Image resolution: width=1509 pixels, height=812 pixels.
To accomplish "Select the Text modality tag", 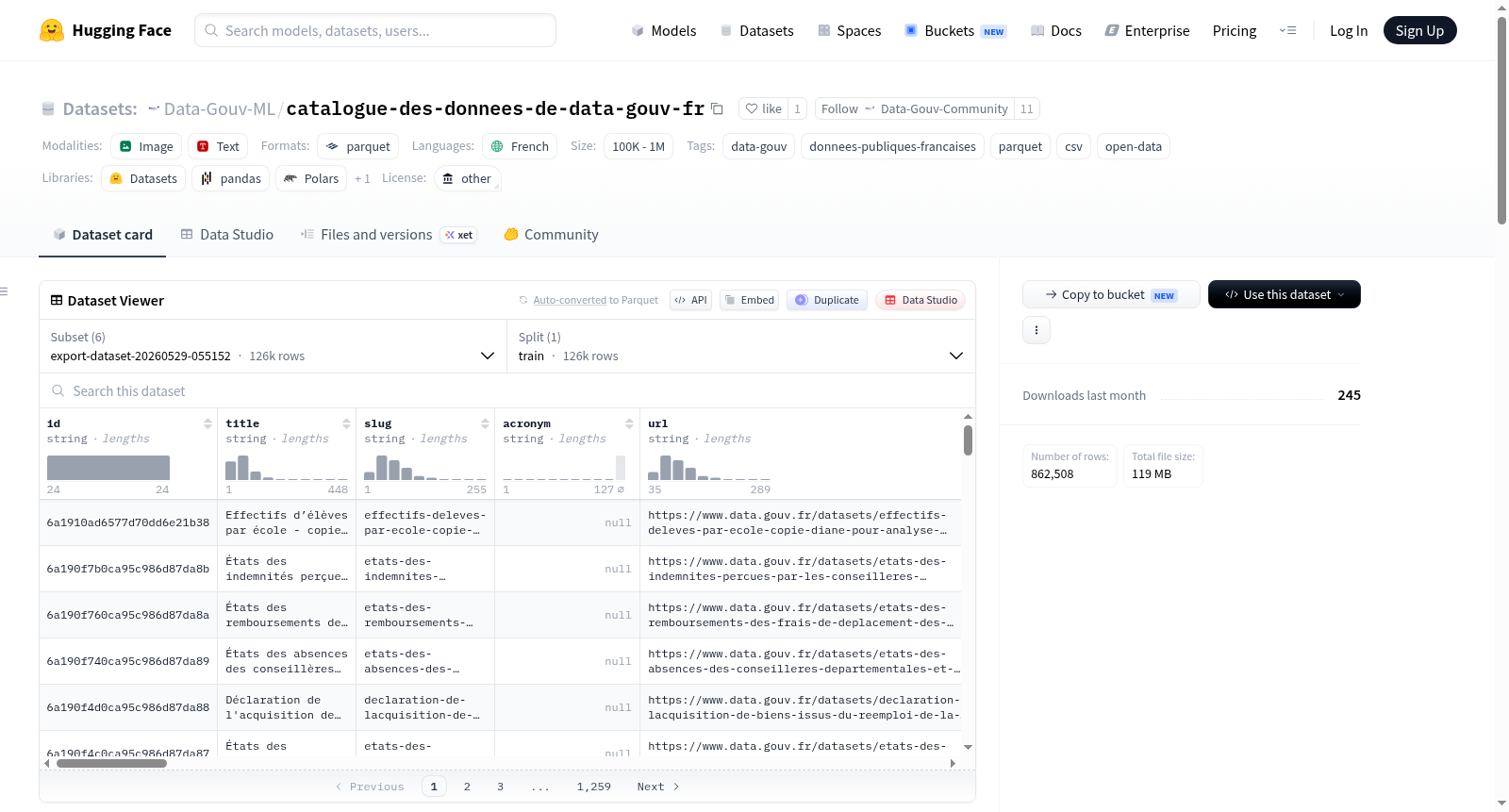I will (x=218, y=146).
